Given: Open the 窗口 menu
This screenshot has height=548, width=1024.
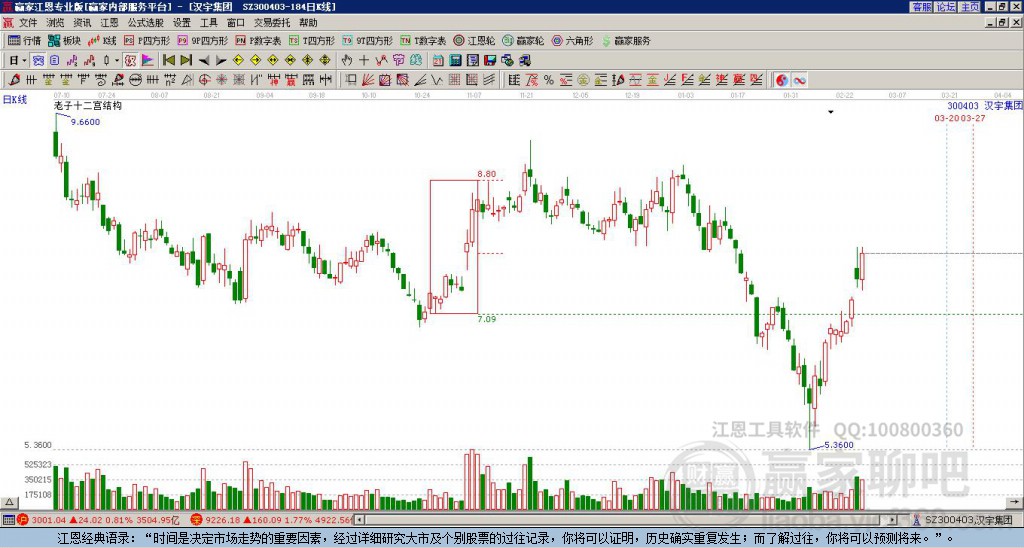Looking at the screenshot, I should tap(236, 23).
